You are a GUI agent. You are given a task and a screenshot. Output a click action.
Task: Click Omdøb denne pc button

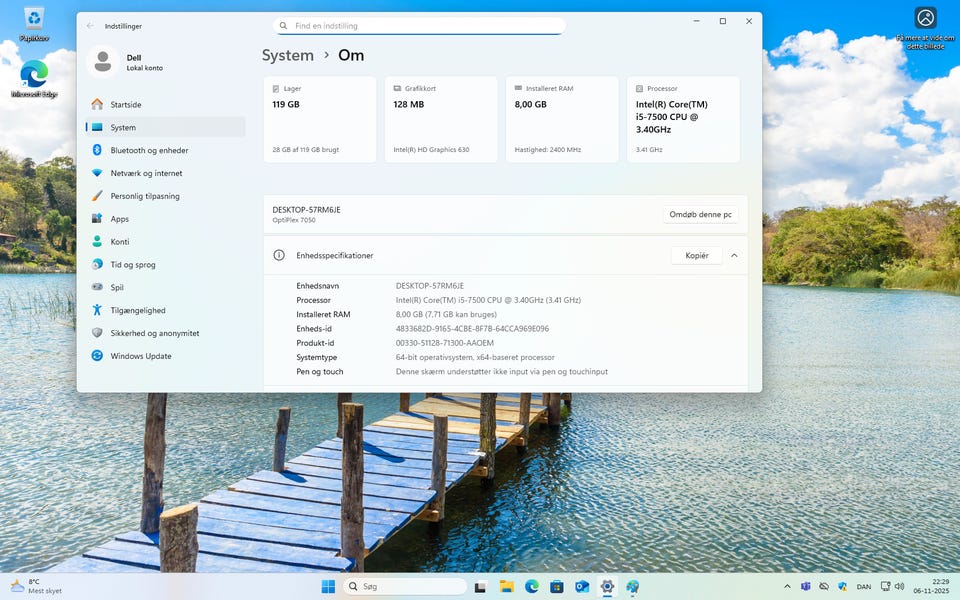tap(700, 215)
